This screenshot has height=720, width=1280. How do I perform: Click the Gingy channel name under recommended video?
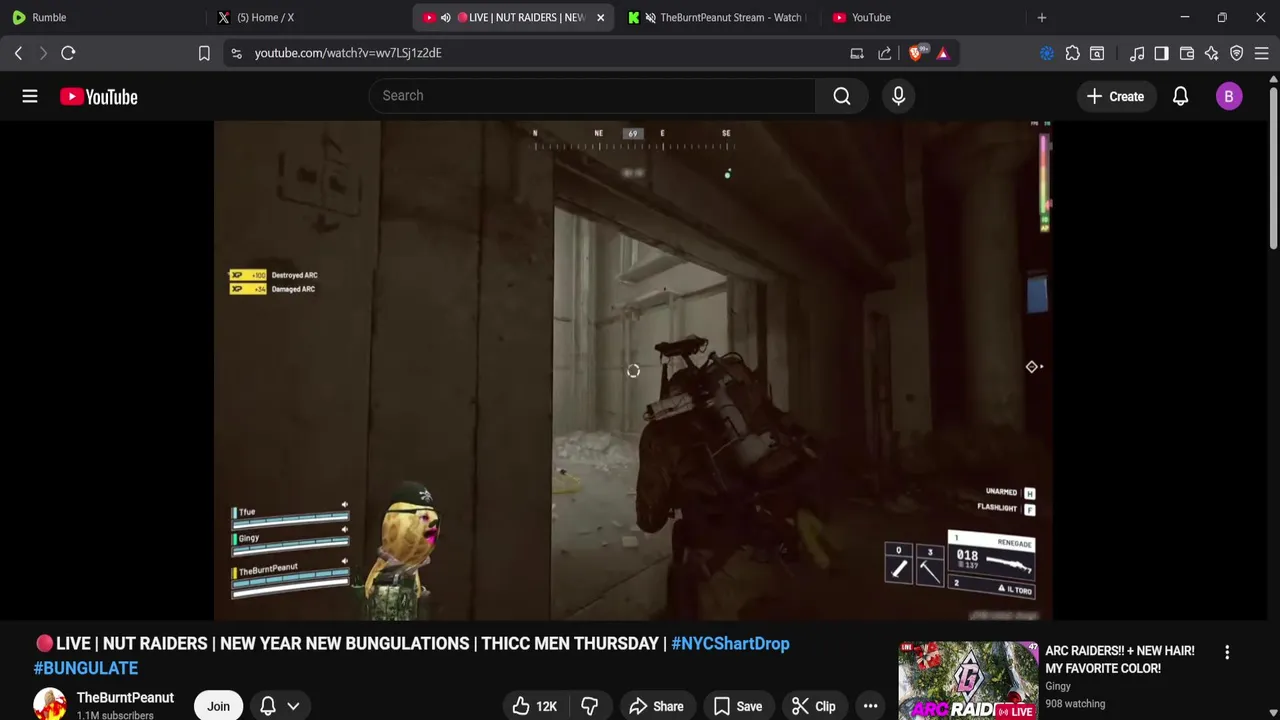(1058, 686)
